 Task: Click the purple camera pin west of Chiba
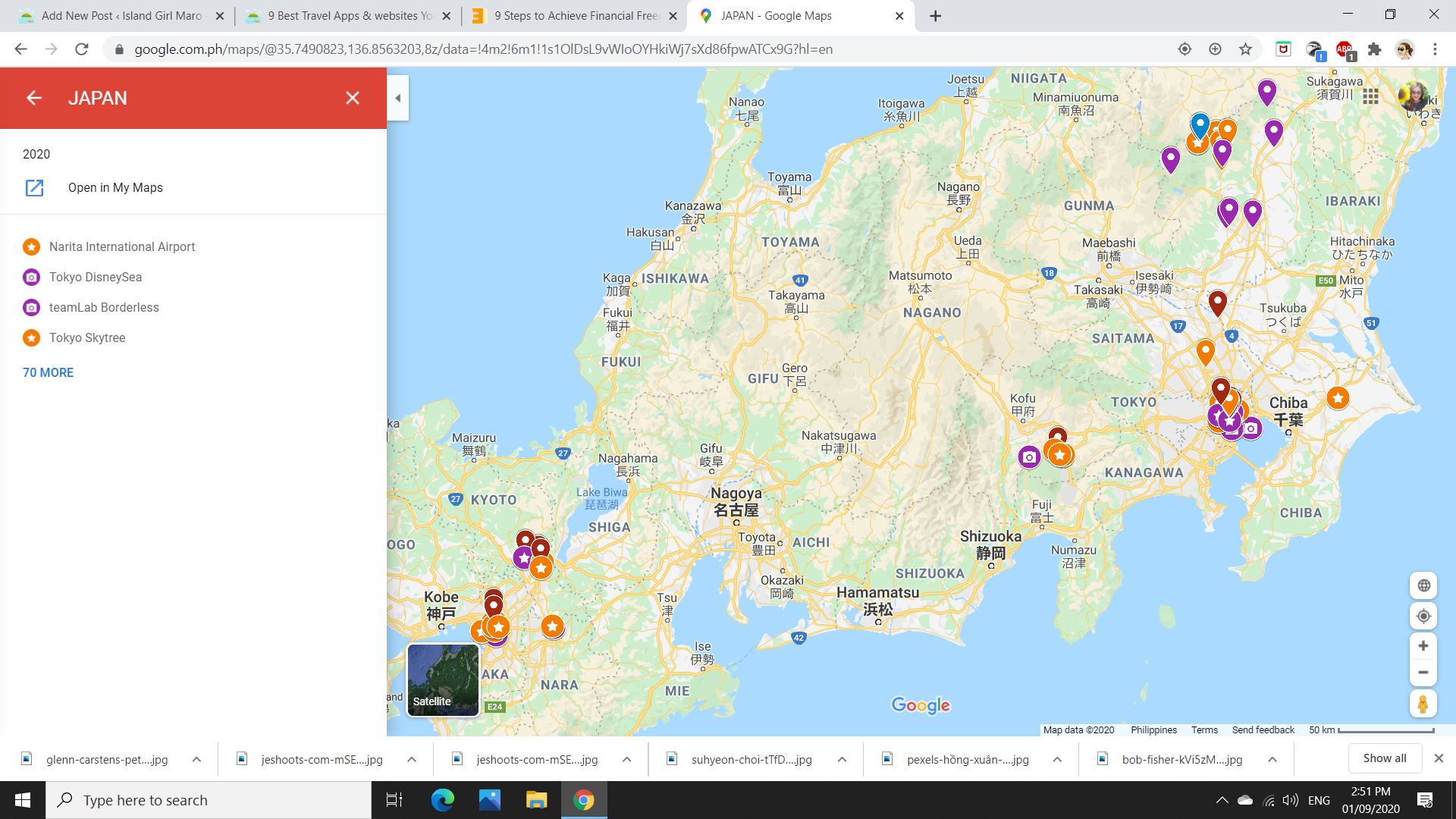click(1251, 428)
